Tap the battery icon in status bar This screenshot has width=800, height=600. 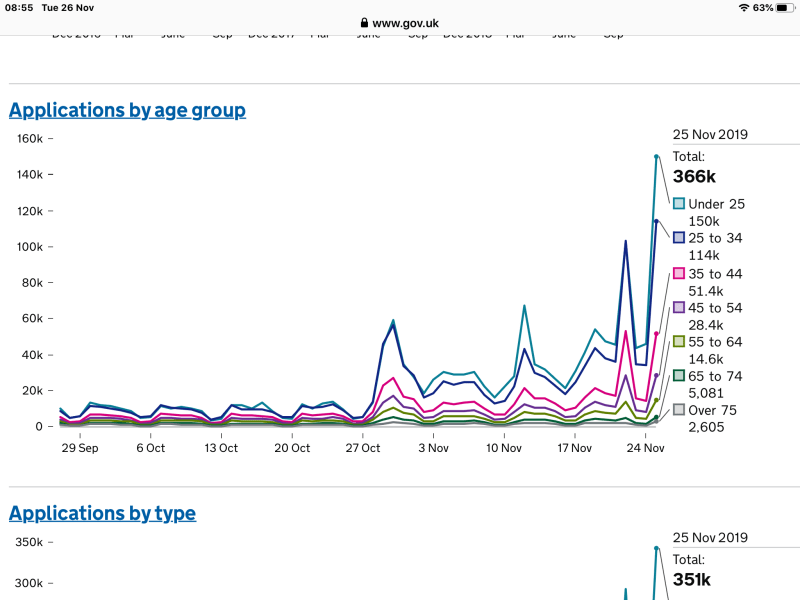click(x=785, y=7)
